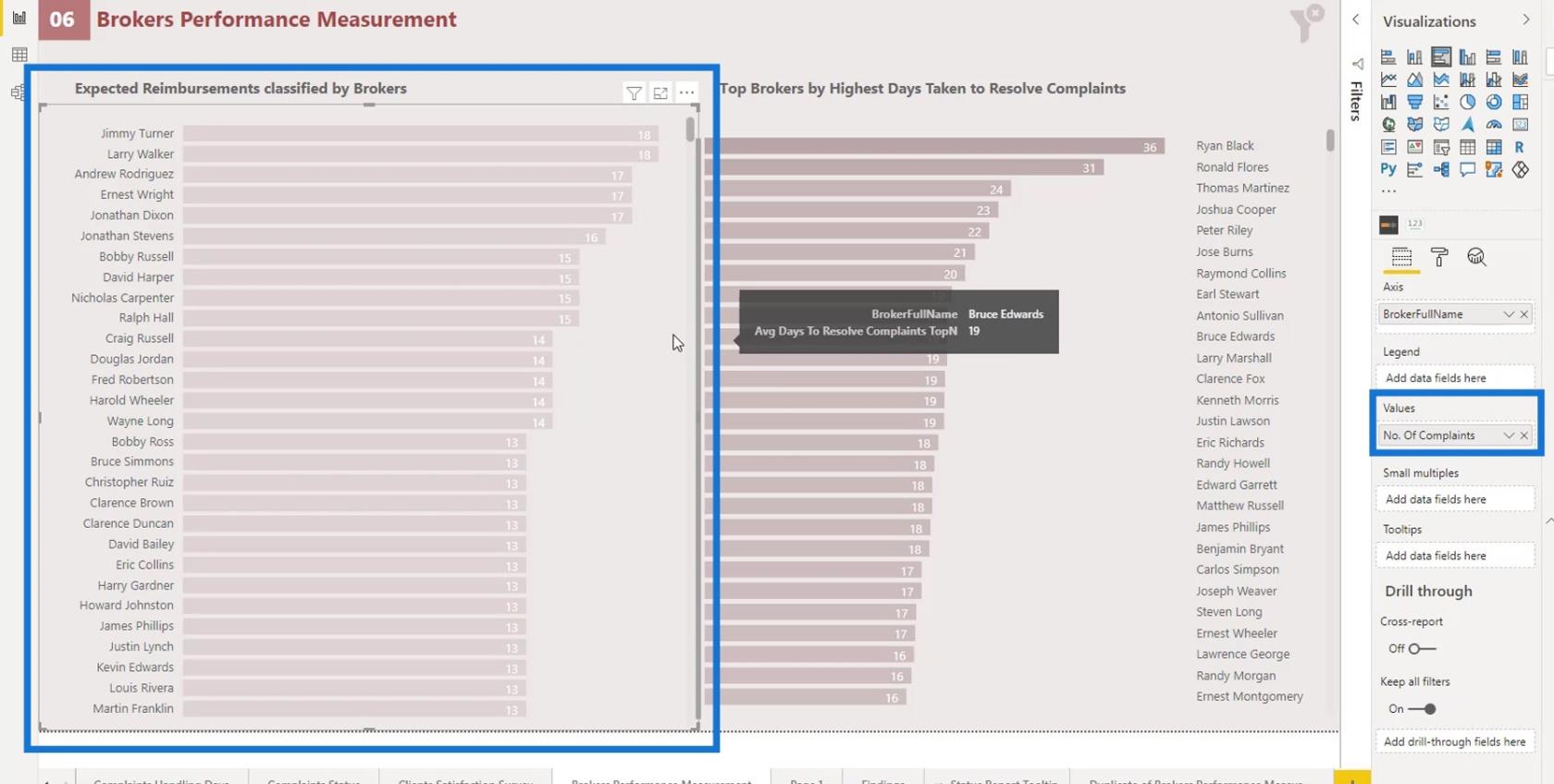Open the More options ellipsis menu on the chart
The image size is (1554, 784).
pyautogui.click(x=686, y=92)
